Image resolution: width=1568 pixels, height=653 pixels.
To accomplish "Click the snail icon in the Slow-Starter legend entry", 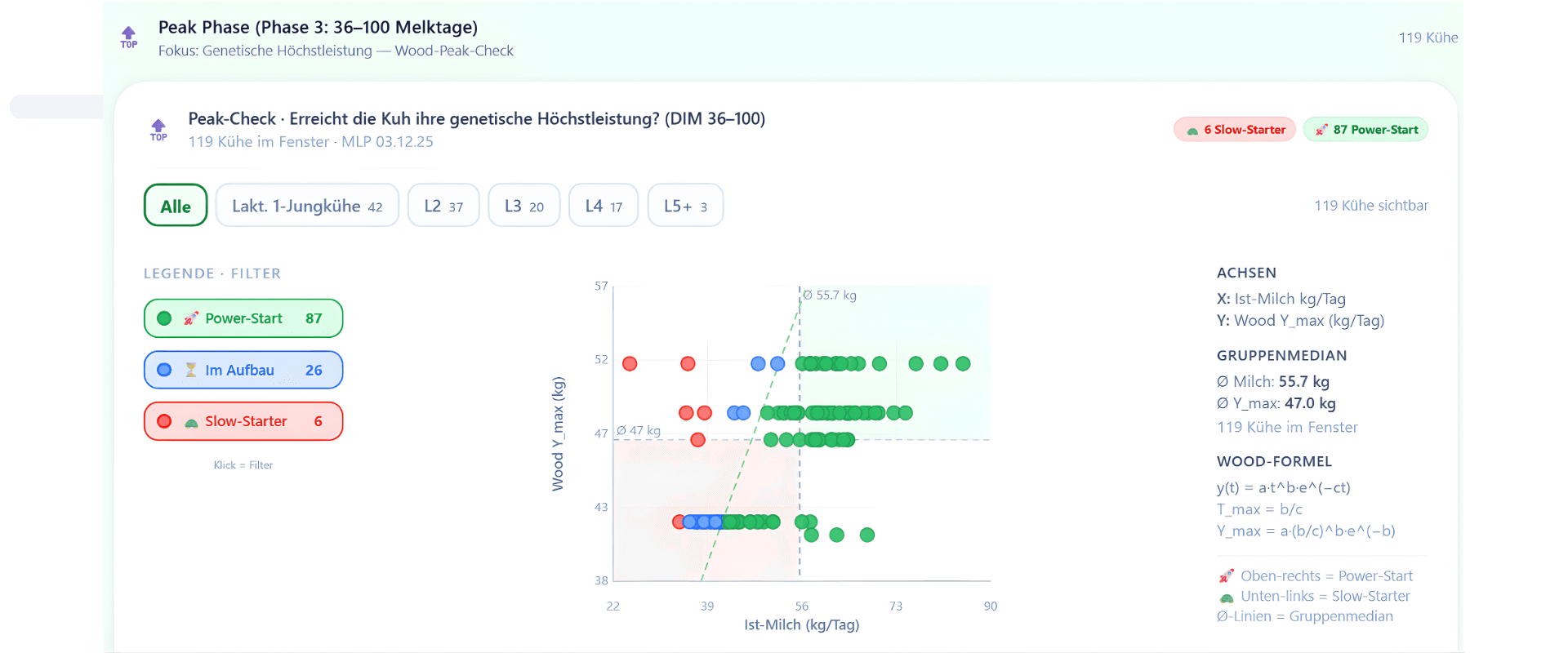I will (191, 422).
